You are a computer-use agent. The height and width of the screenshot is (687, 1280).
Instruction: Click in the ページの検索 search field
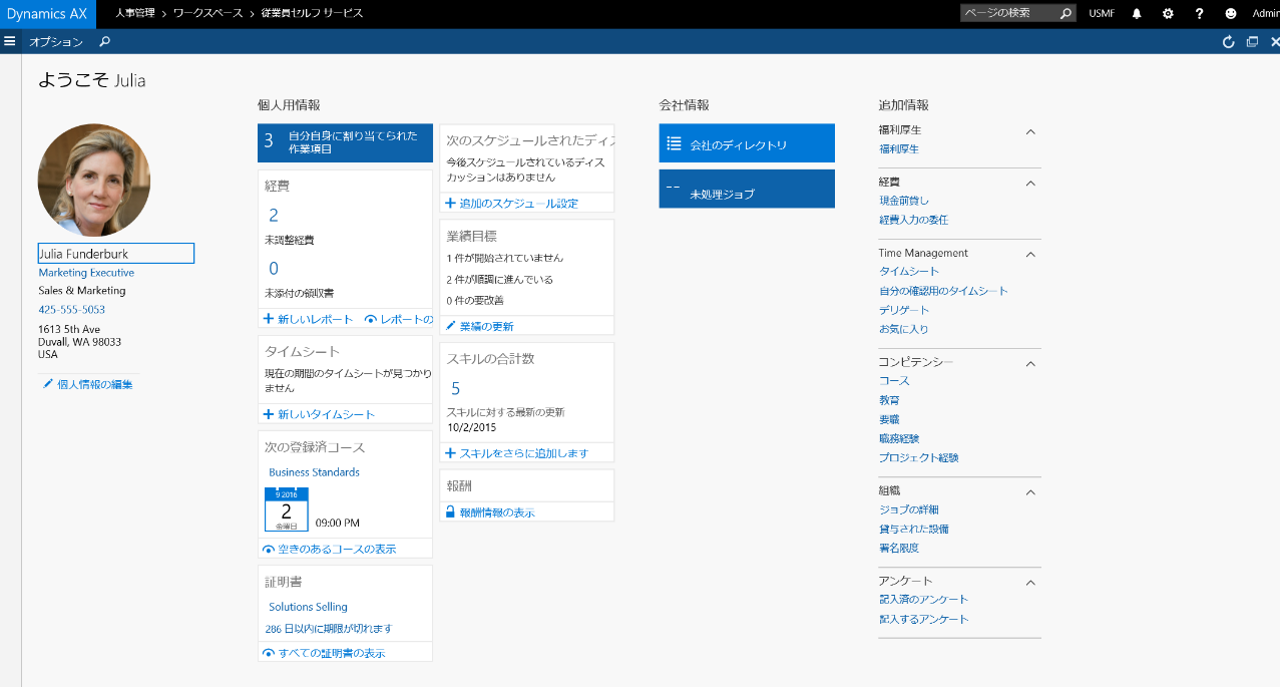[x=1008, y=14]
